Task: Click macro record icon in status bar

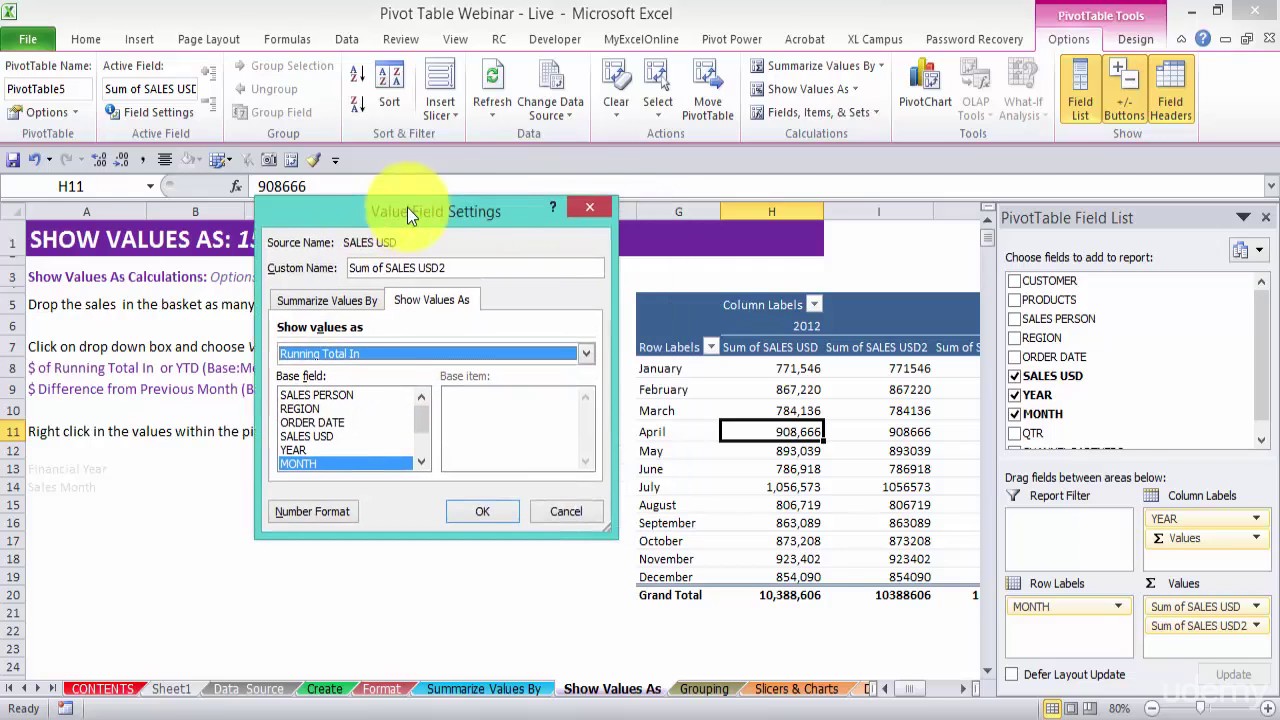Action: coord(65,708)
